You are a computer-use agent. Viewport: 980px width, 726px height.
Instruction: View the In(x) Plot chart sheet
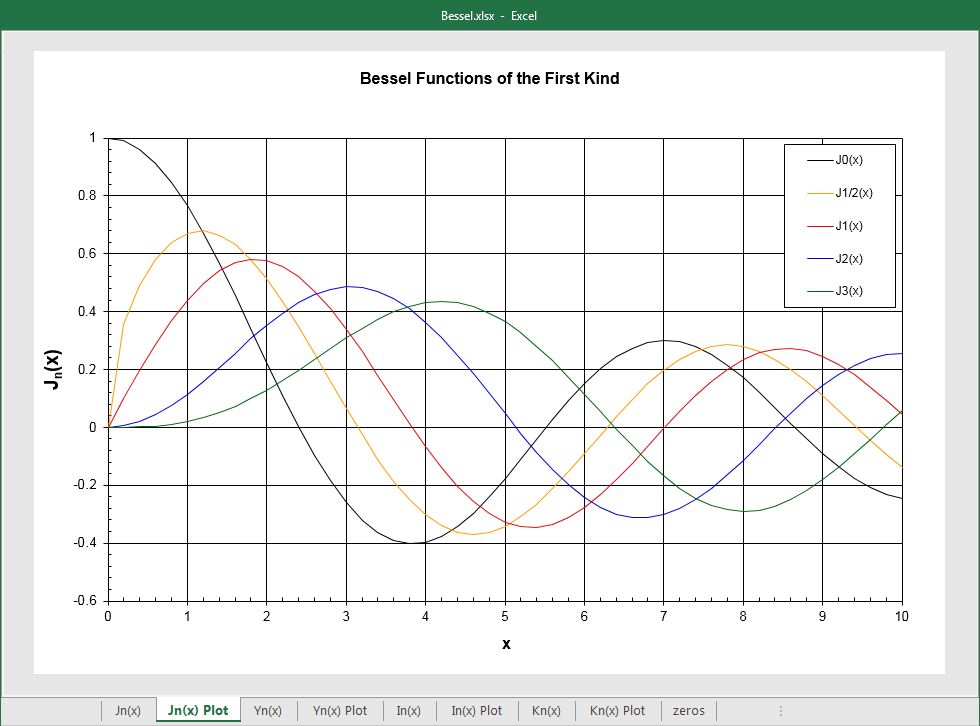478,710
